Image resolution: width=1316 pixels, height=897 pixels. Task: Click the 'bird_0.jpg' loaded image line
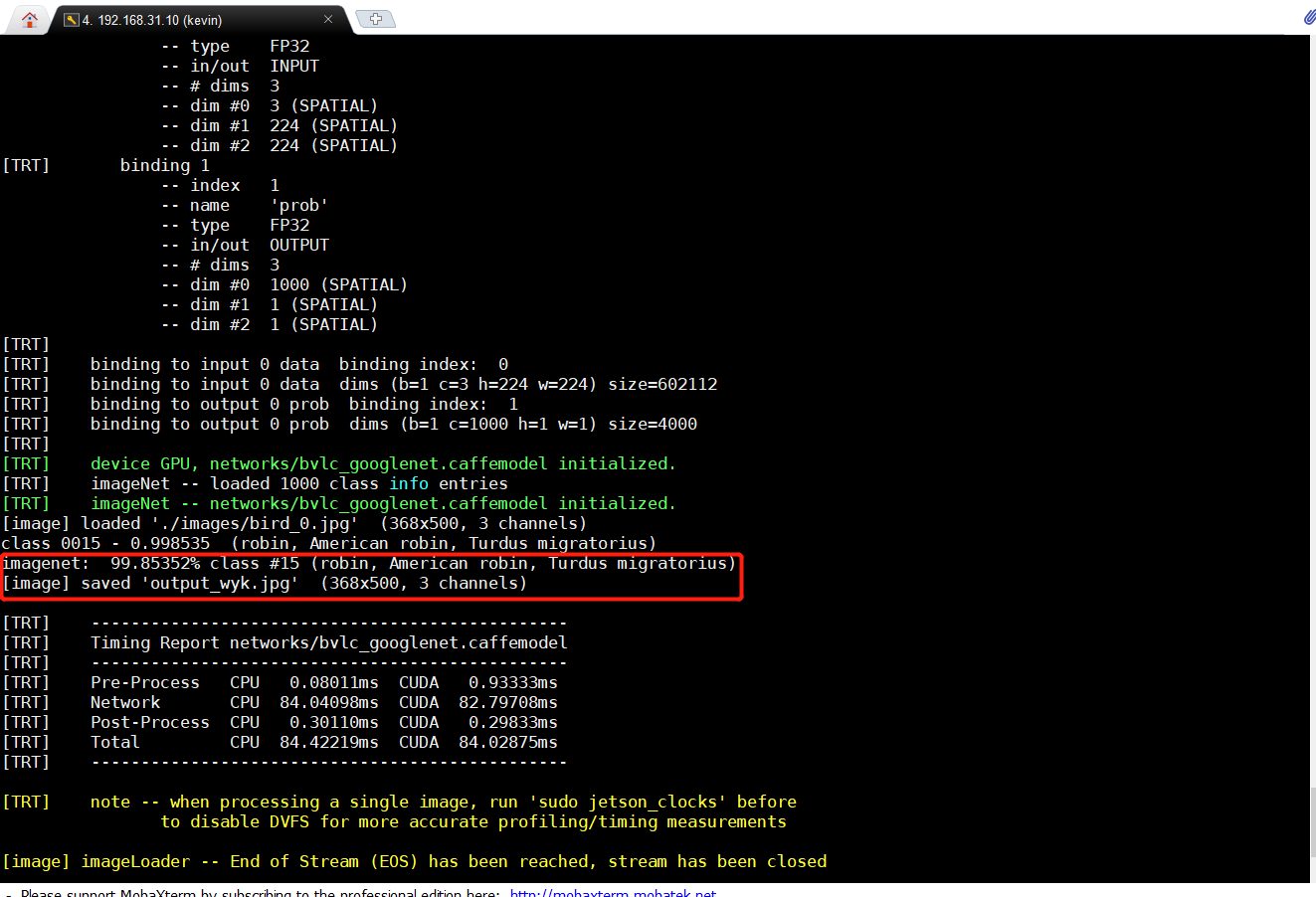tap(293, 523)
